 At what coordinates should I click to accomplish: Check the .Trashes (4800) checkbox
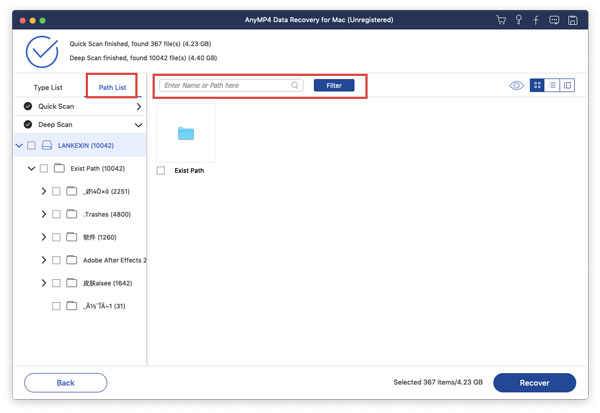56,214
